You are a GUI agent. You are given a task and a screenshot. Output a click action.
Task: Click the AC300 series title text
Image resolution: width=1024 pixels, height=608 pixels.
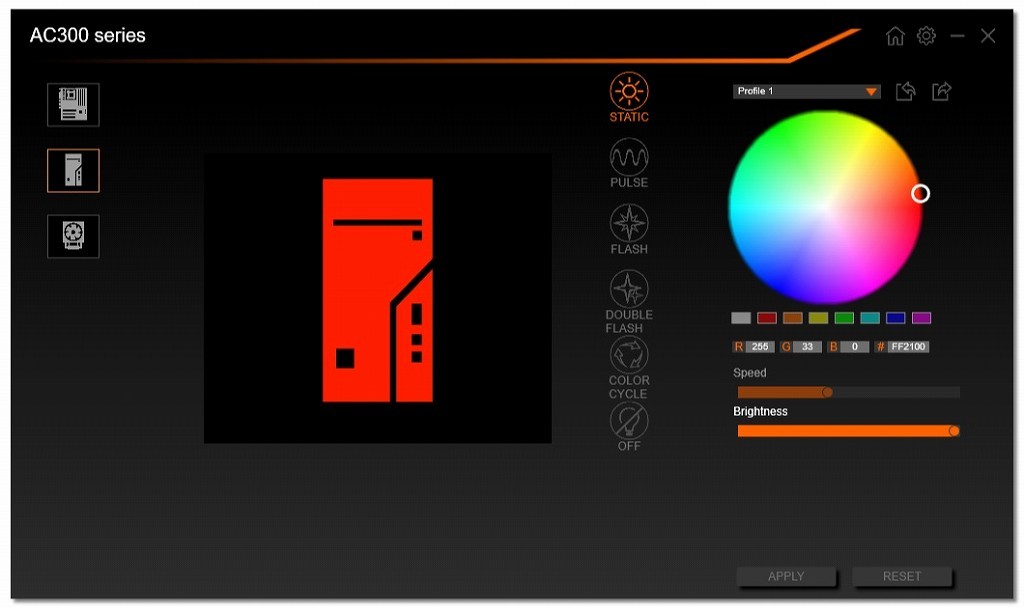tap(88, 35)
